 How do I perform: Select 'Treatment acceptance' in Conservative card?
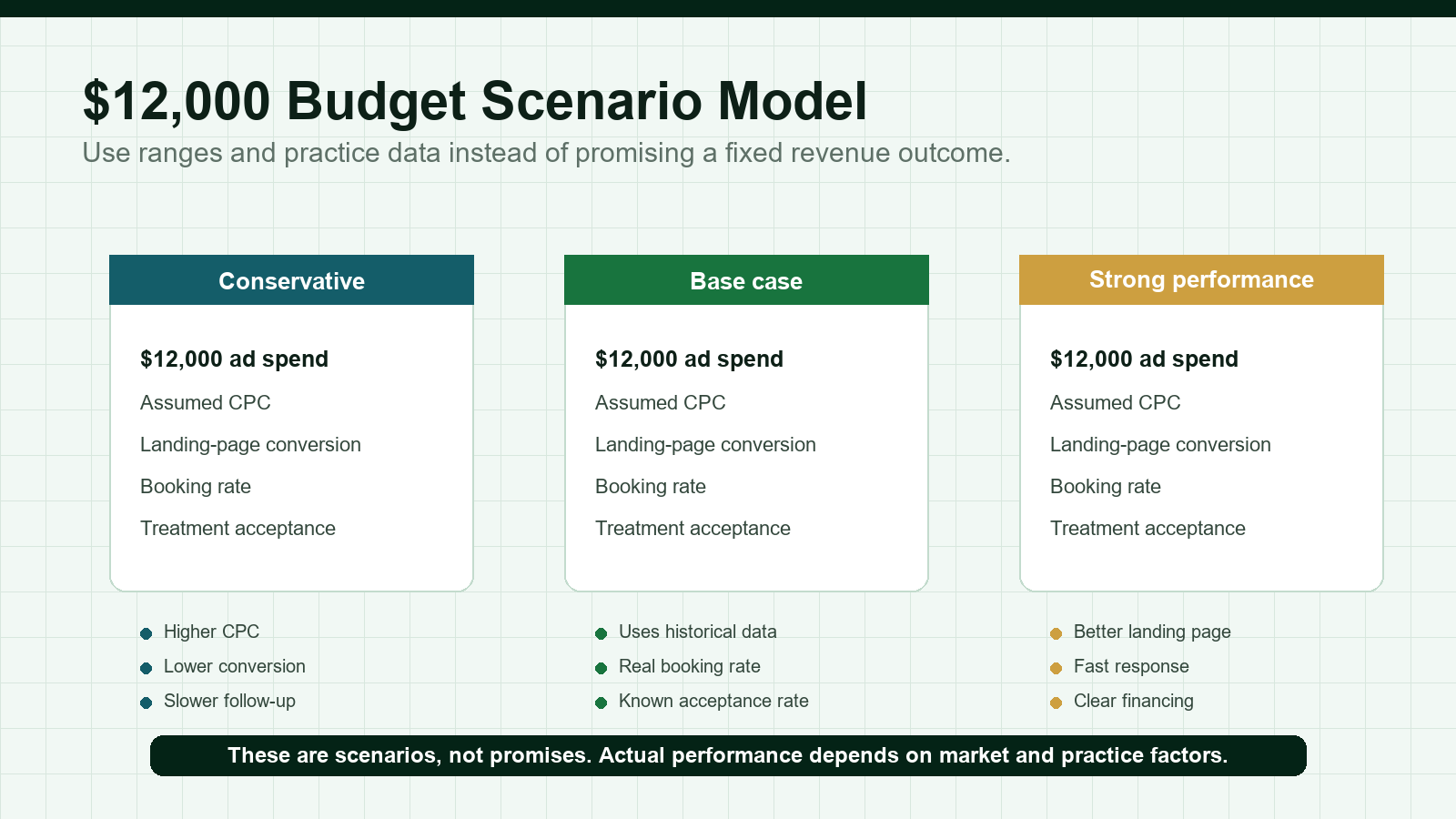click(x=238, y=528)
